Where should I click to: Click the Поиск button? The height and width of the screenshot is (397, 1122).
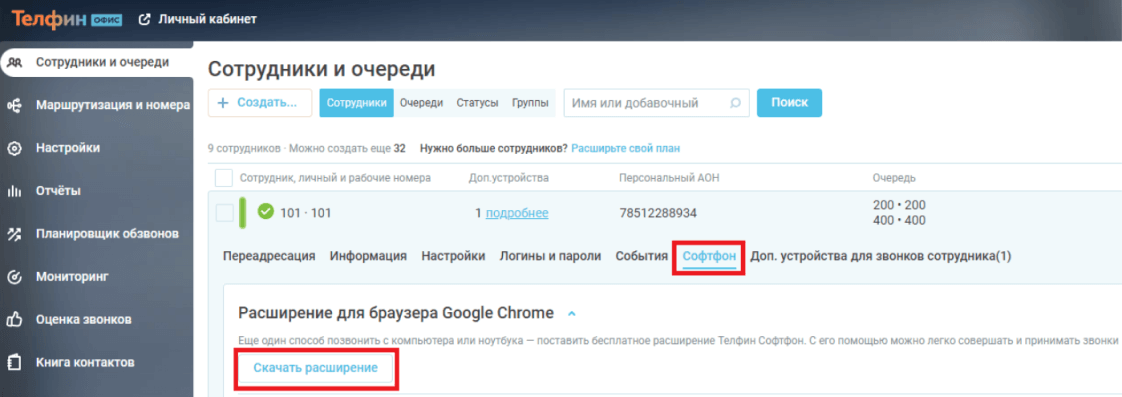[x=789, y=103]
